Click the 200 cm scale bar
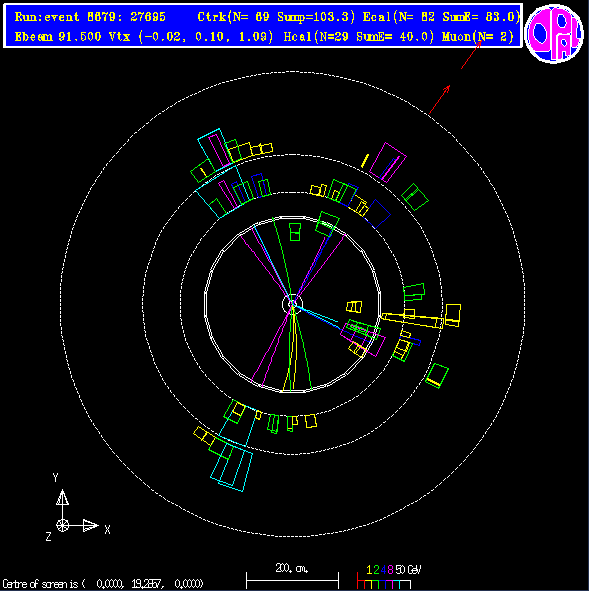This screenshot has width=589, height=591. 292,580
